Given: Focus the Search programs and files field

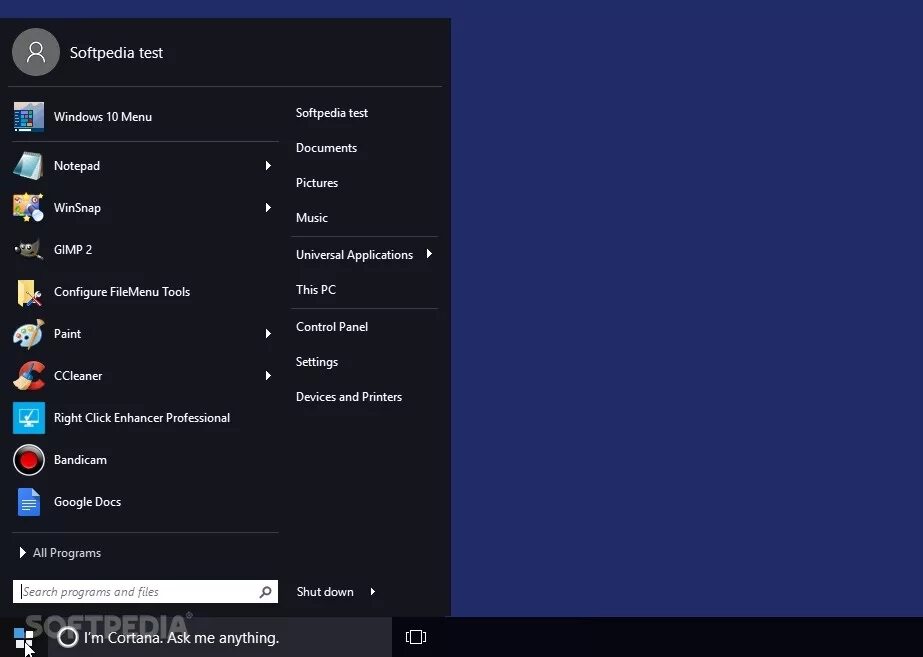Looking at the screenshot, I should click(x=145, y=592).
